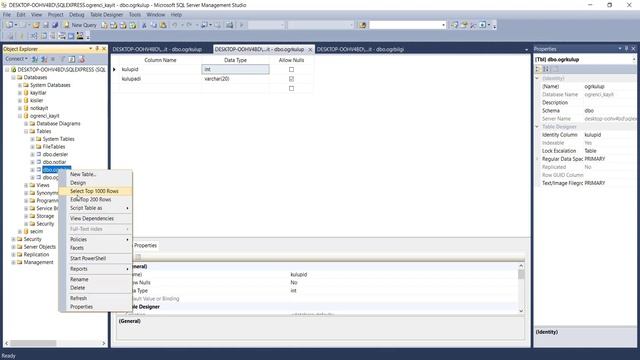Expand the Management node
Viewport: 640px width, 360px height.
coord(13,262)
